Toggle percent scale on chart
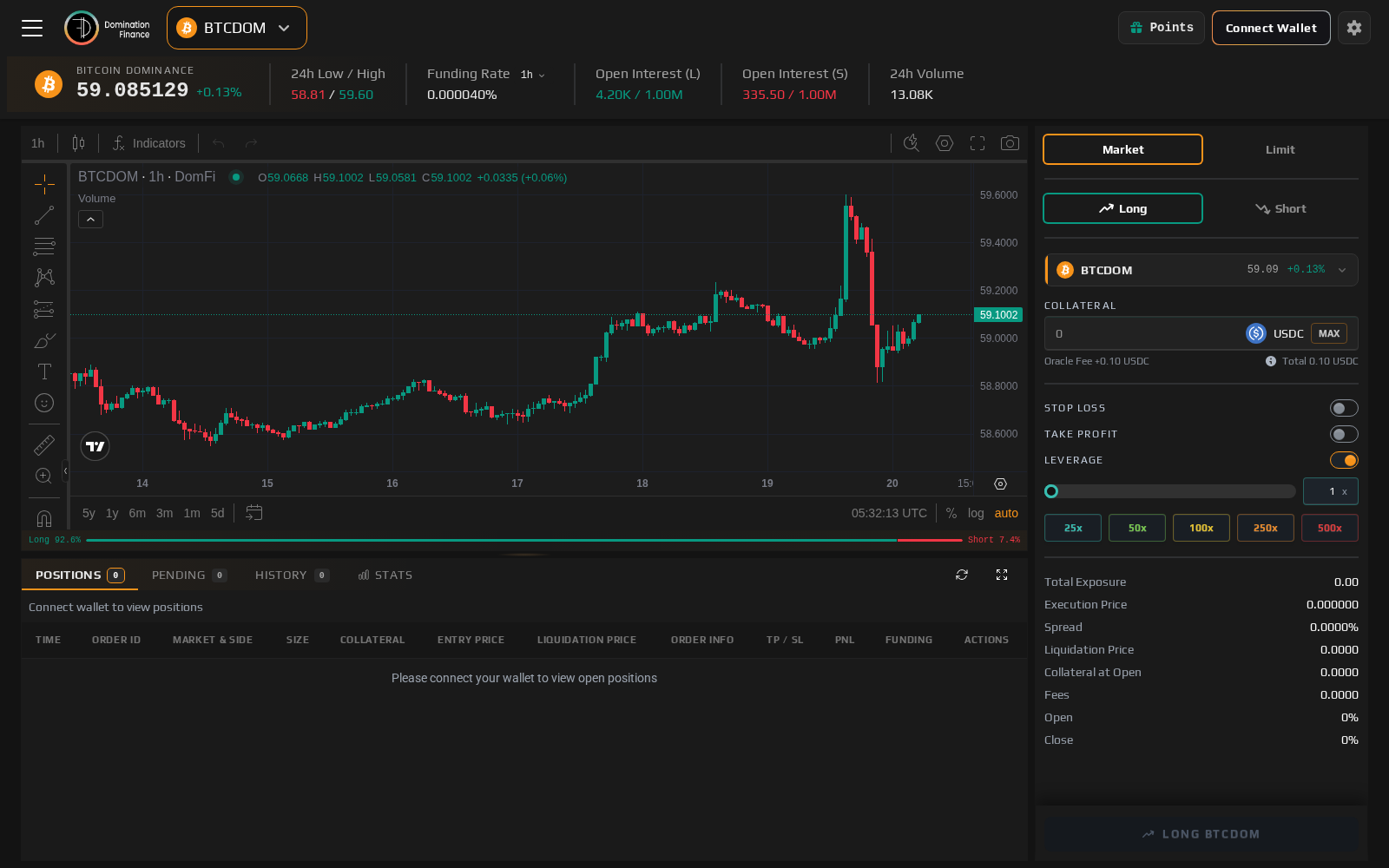This screenshot has width=1389, height=868. click(951, 513)
